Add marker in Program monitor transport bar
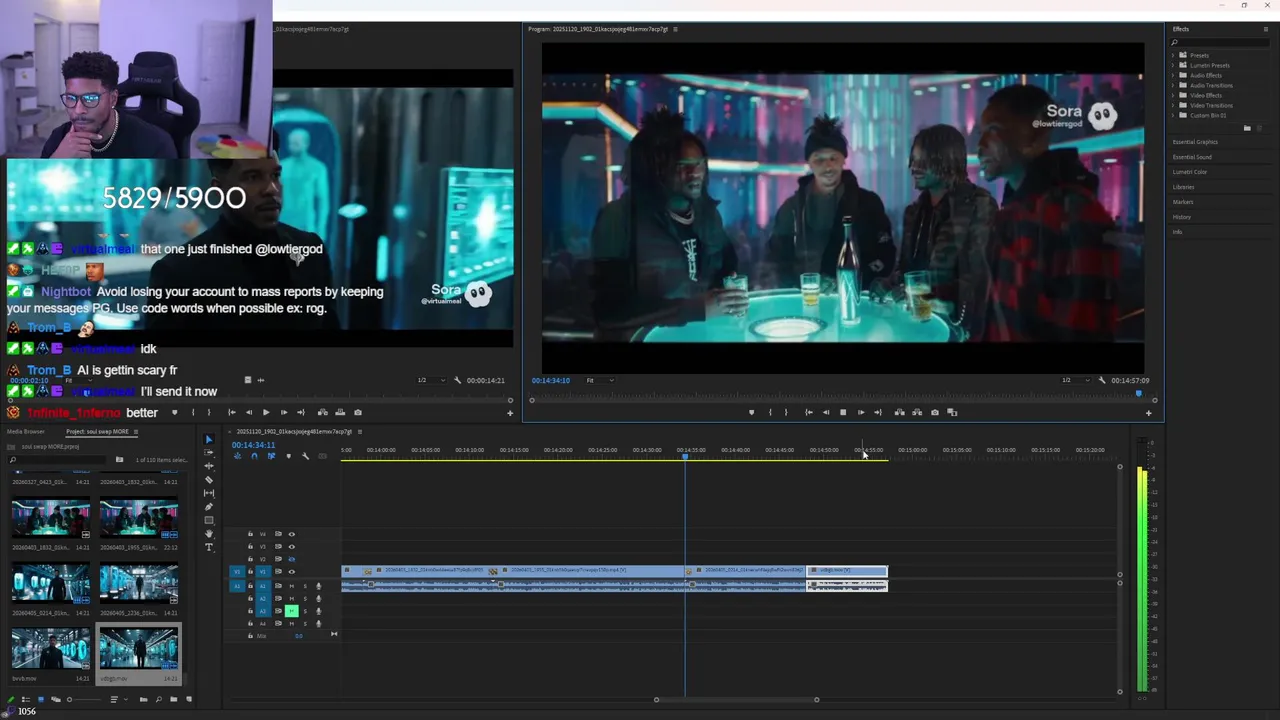 [752, 412]
